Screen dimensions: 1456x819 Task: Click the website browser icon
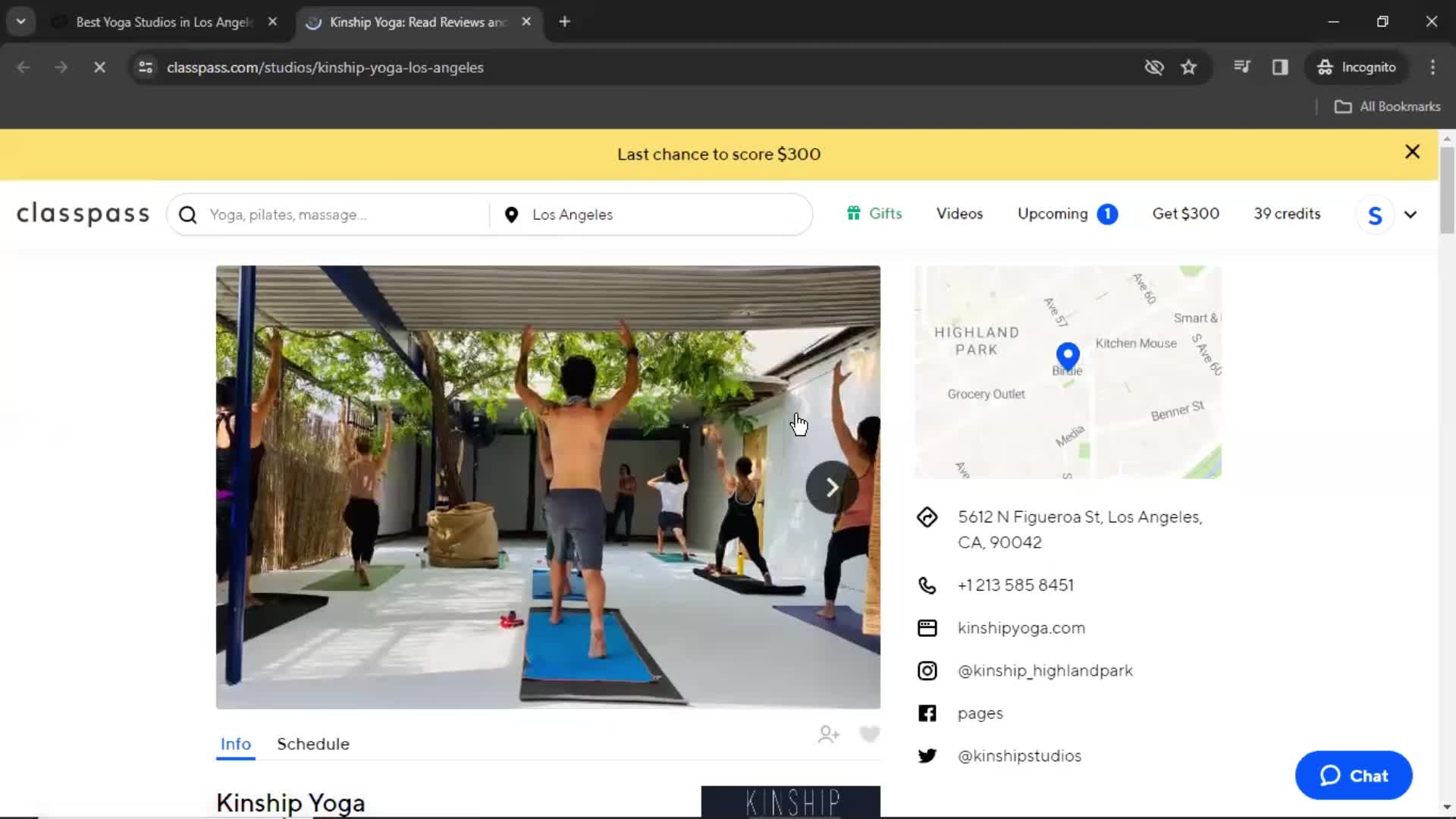click(927, 628)
